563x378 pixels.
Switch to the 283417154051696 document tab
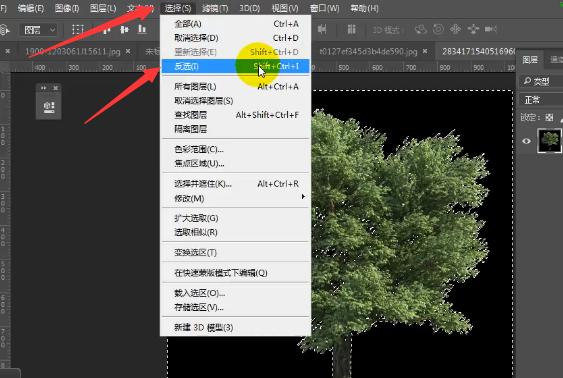point(478,52)
